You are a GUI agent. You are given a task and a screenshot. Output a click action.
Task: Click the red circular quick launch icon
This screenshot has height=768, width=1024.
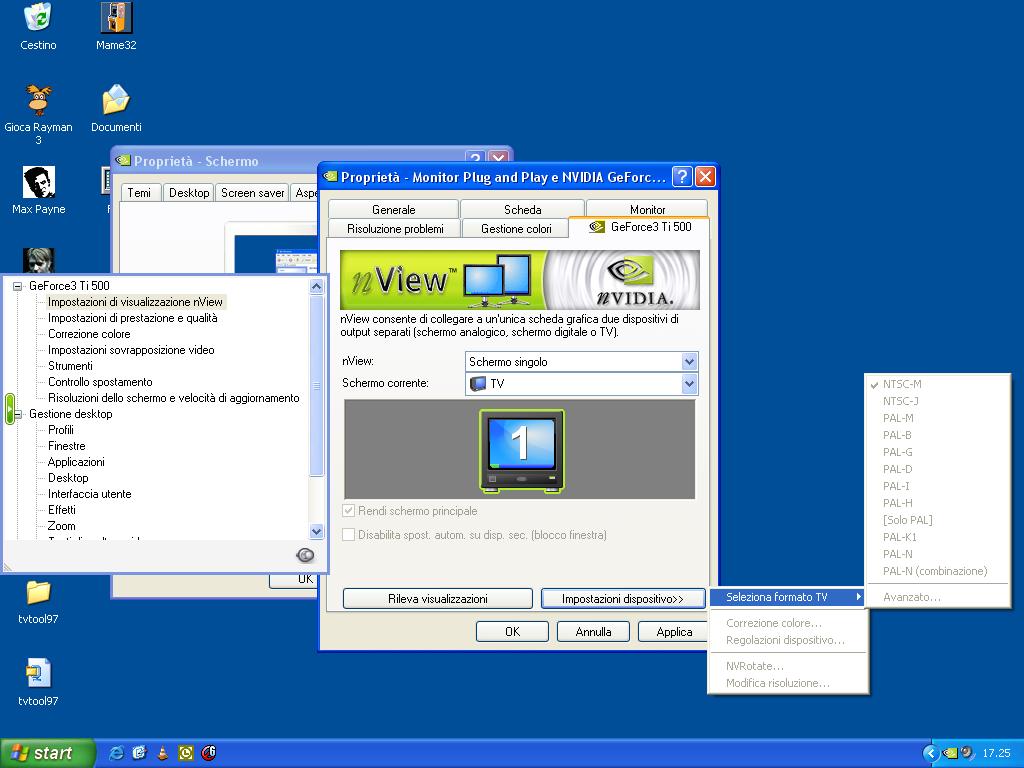(x=209, y=753)
